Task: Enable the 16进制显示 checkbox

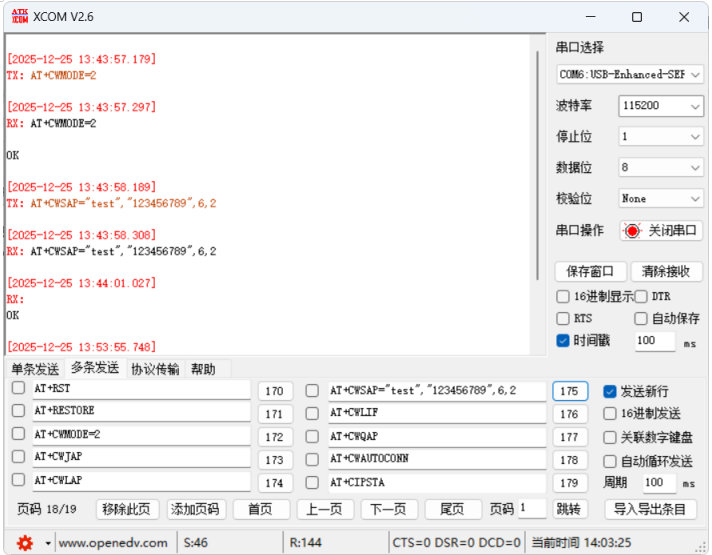Action: [563, 297]
